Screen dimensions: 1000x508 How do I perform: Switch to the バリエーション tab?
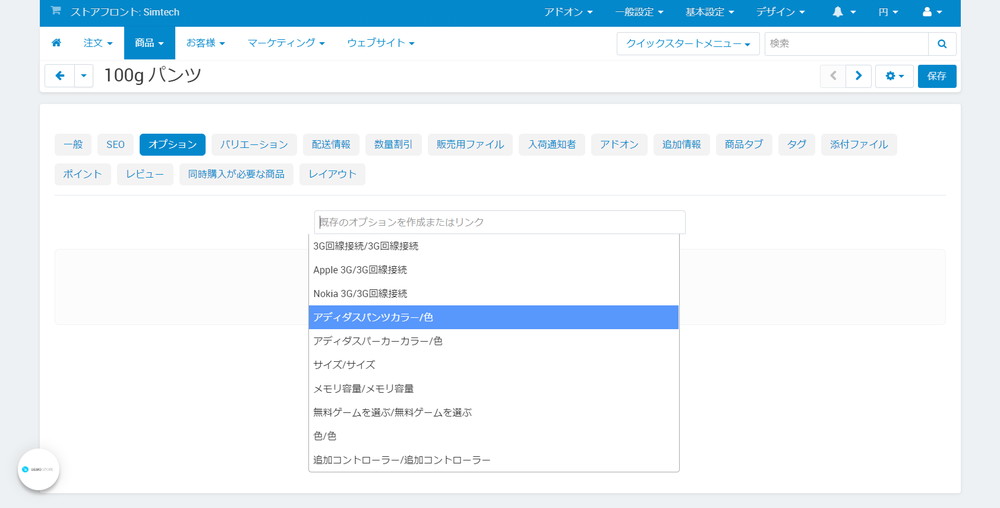click(x=254, y=145)
